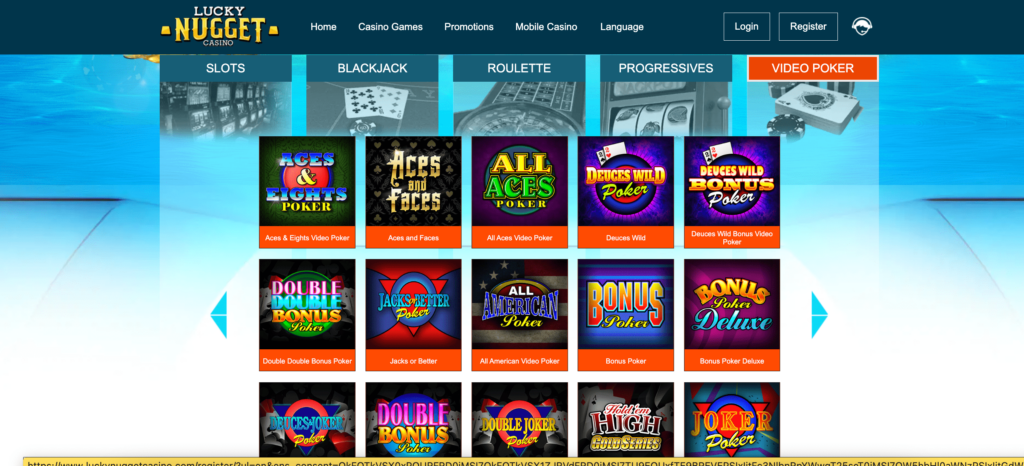The height and width of the screenshot is (466, 1024).
Task: Launch the Deuces Wild Poker tile
Action: click(x=626, y=181)
